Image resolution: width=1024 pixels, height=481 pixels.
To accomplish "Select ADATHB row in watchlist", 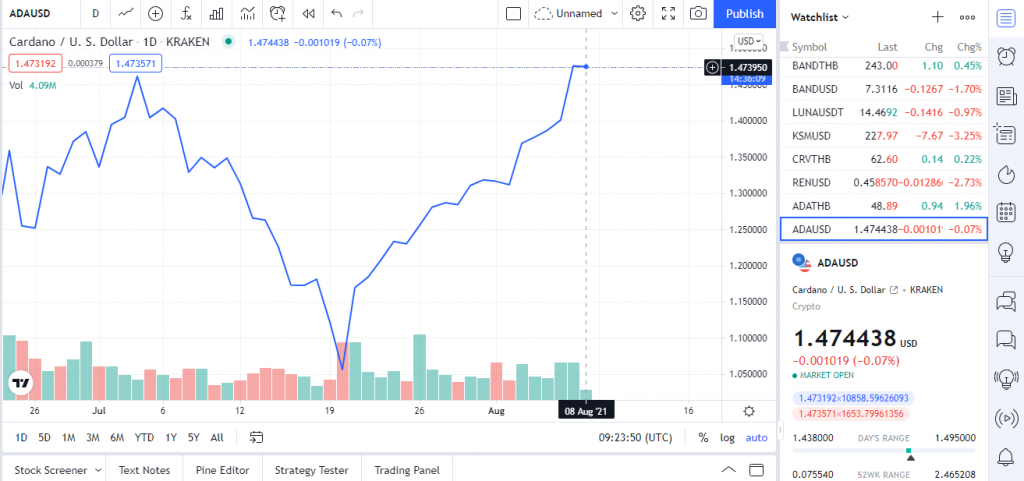I will pyautogui.click(x=884, y=206).
